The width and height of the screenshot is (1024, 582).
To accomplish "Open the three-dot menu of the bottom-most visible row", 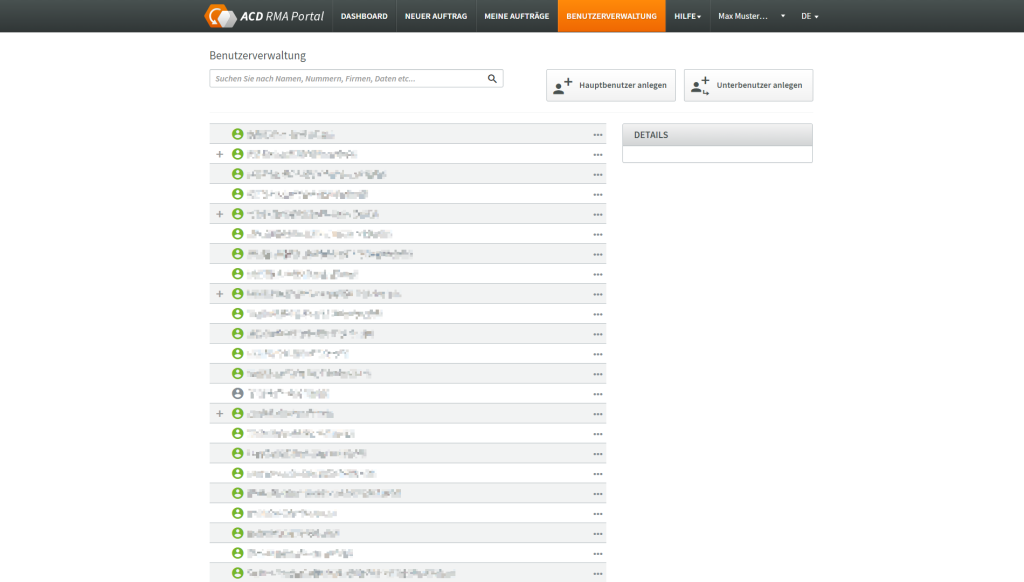I will (598, 574).
